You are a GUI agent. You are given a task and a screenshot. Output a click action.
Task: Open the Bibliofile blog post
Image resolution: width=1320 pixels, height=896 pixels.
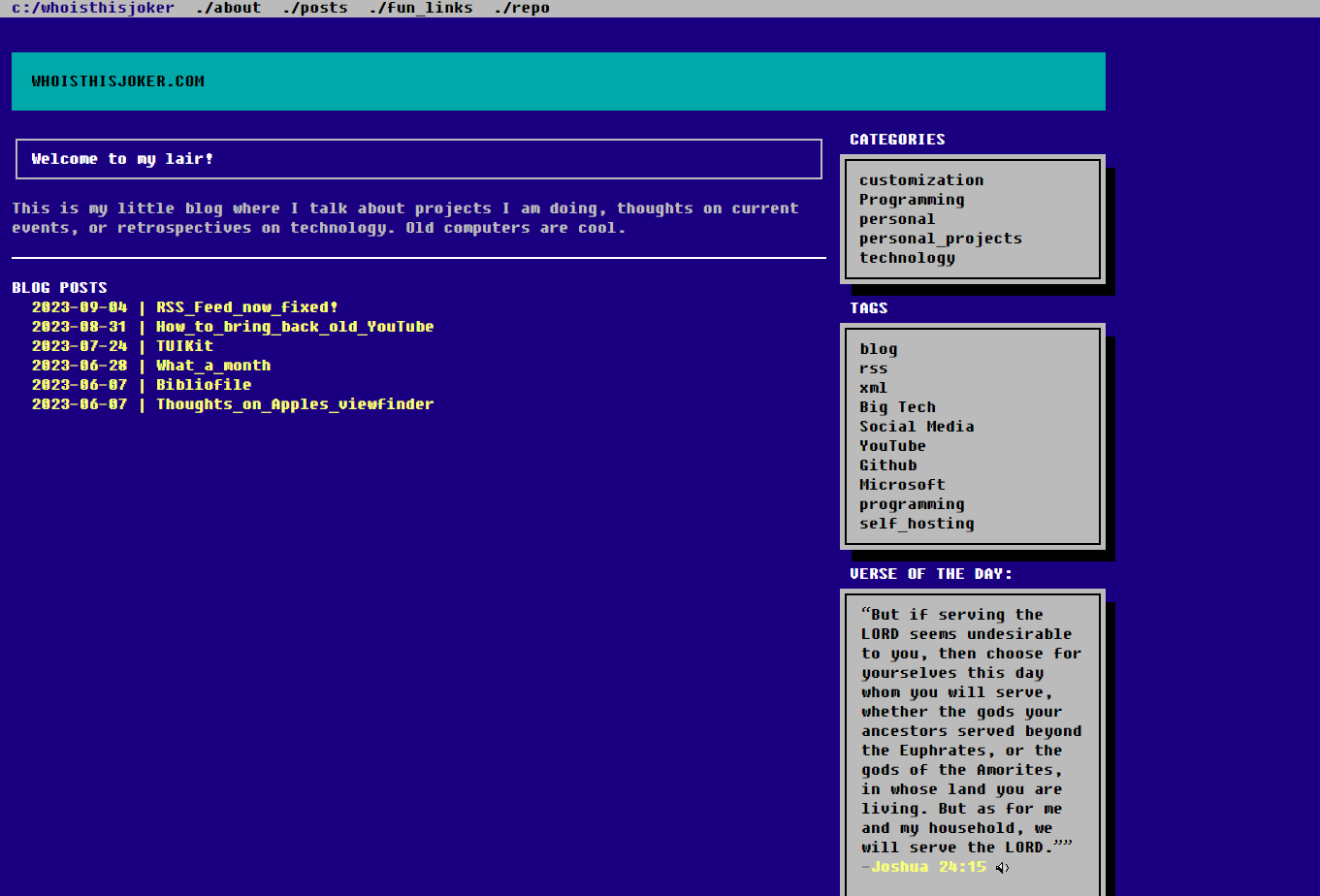pyautogui.click(x=204, y=385)
